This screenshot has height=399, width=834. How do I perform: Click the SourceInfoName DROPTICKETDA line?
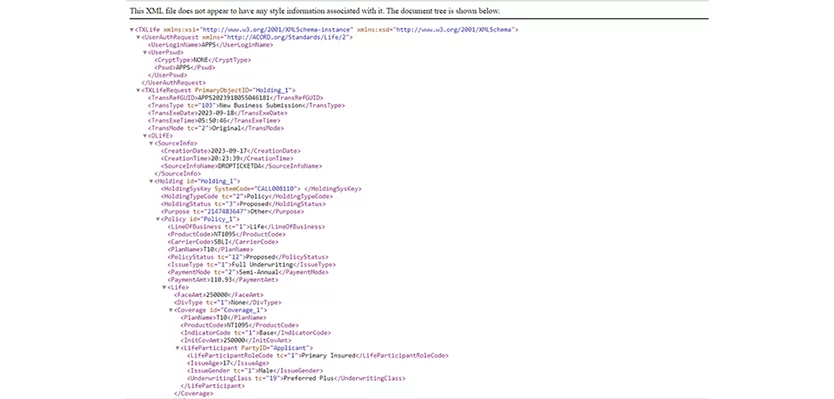[x=241, y=166]
